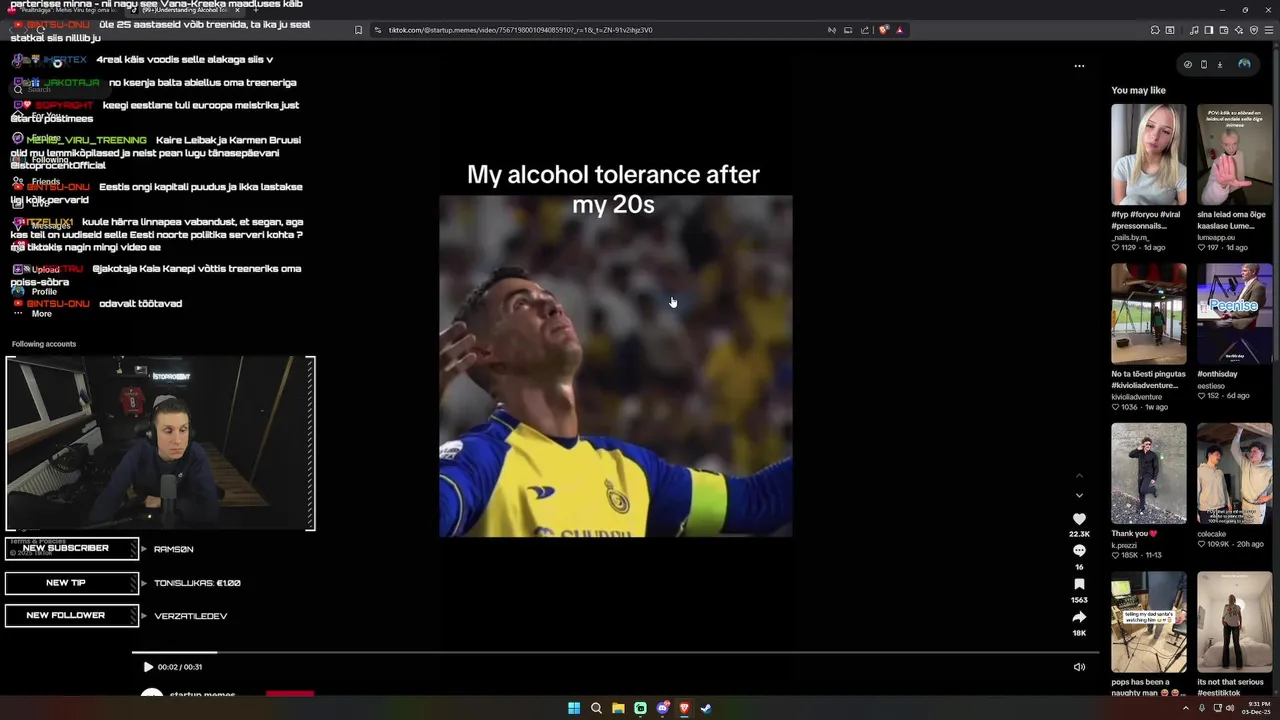Click the You may like heading
The image size is (1280, 720).
point(1138,90)
